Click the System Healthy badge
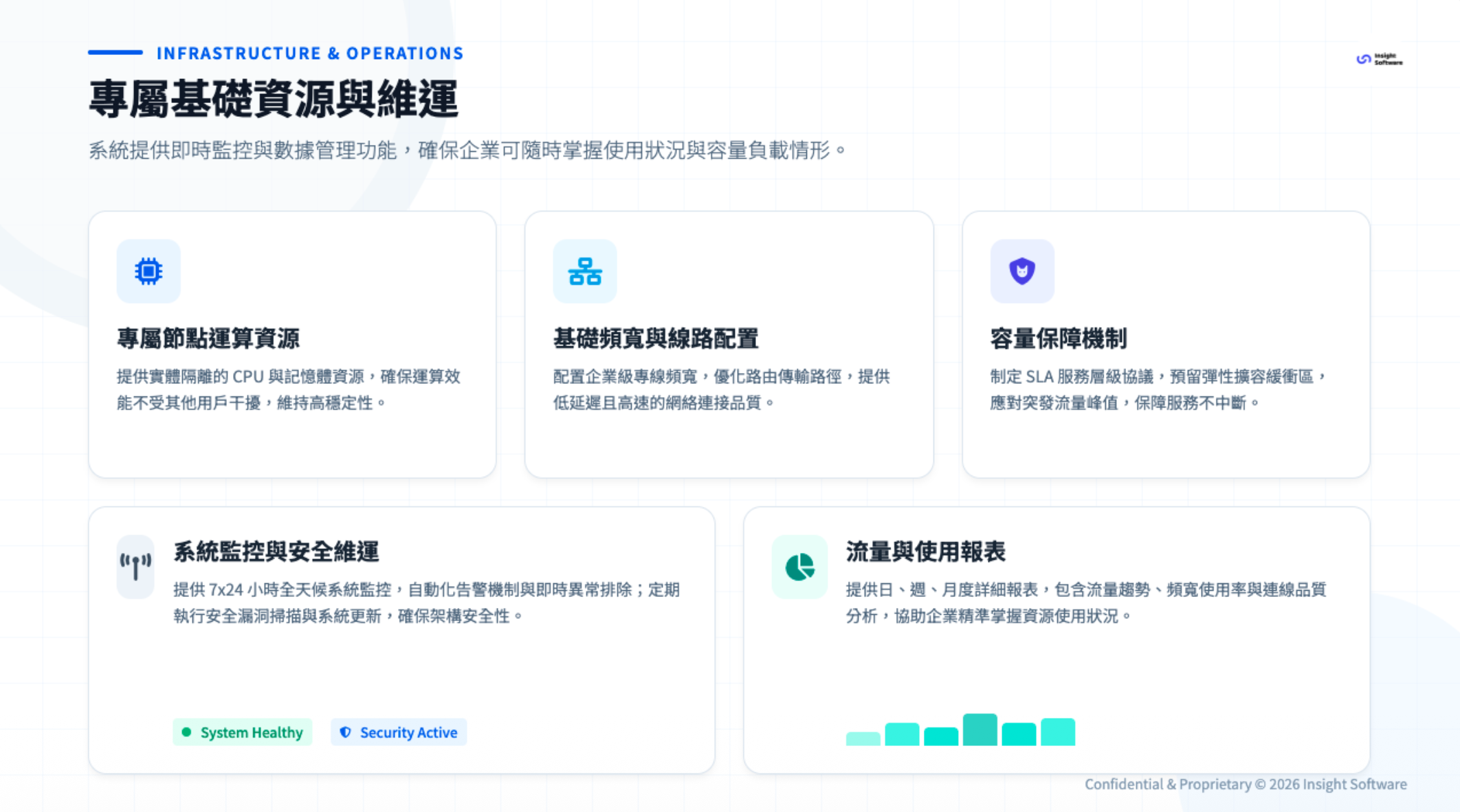The width and height of the screenshot is (1460, 812). point(243,732)
